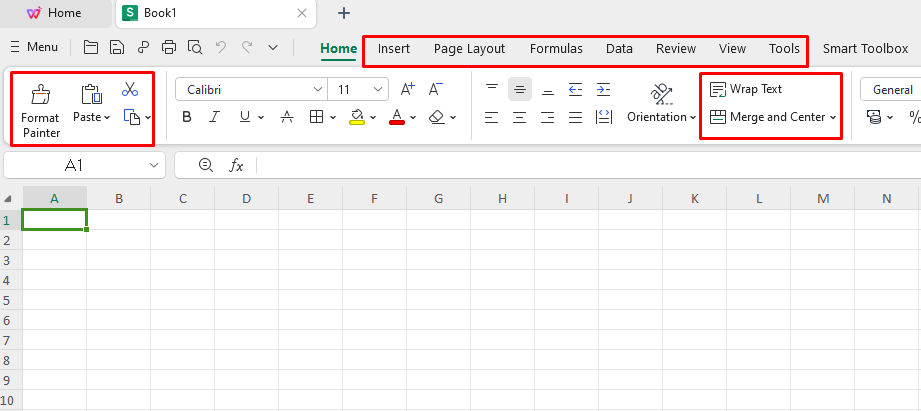
Task: Open print preview magnifier icon
Action: pyautogui.click(x=195, y=48)
